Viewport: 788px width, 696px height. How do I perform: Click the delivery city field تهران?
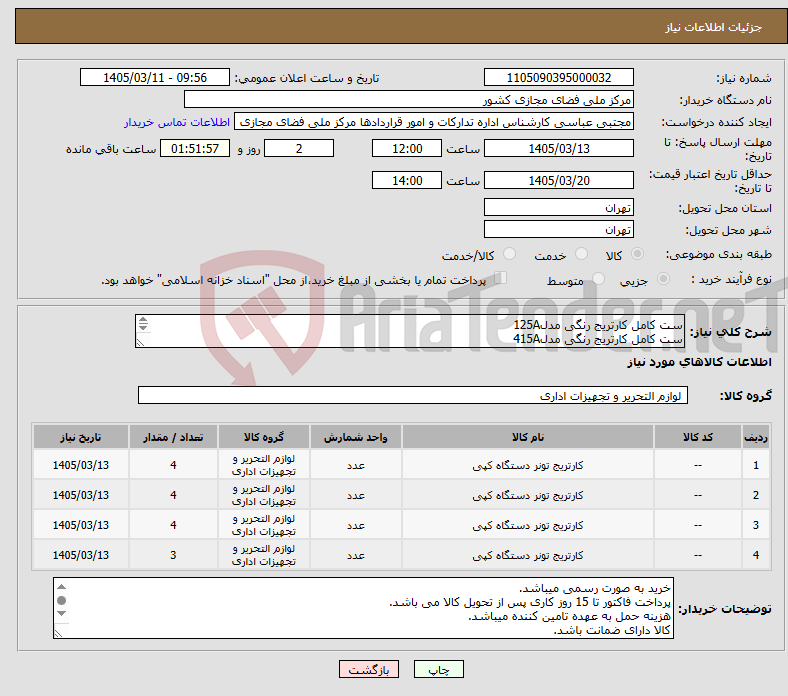[558, 229]
